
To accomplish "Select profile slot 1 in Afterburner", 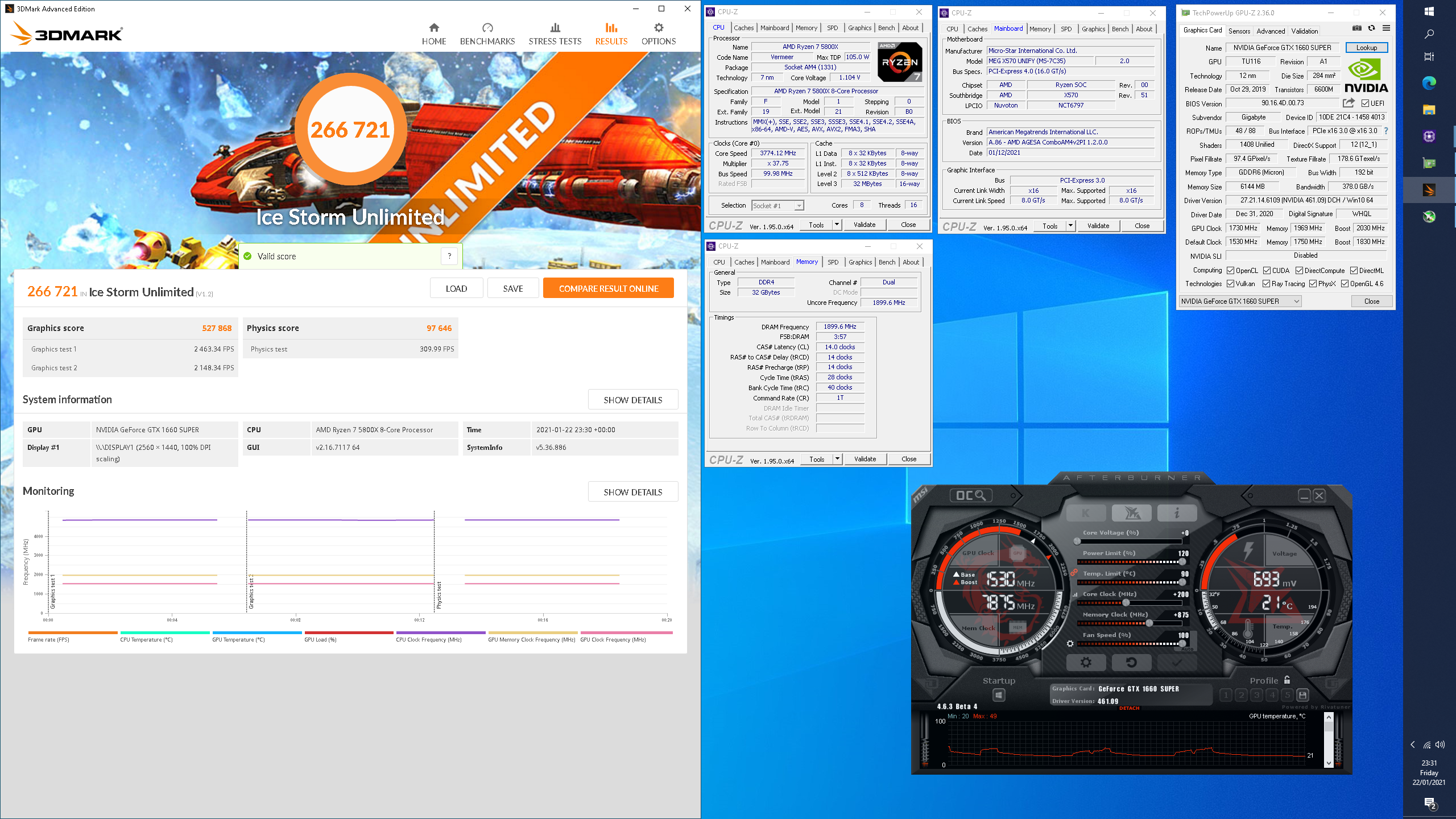I will coord(1226,695).
